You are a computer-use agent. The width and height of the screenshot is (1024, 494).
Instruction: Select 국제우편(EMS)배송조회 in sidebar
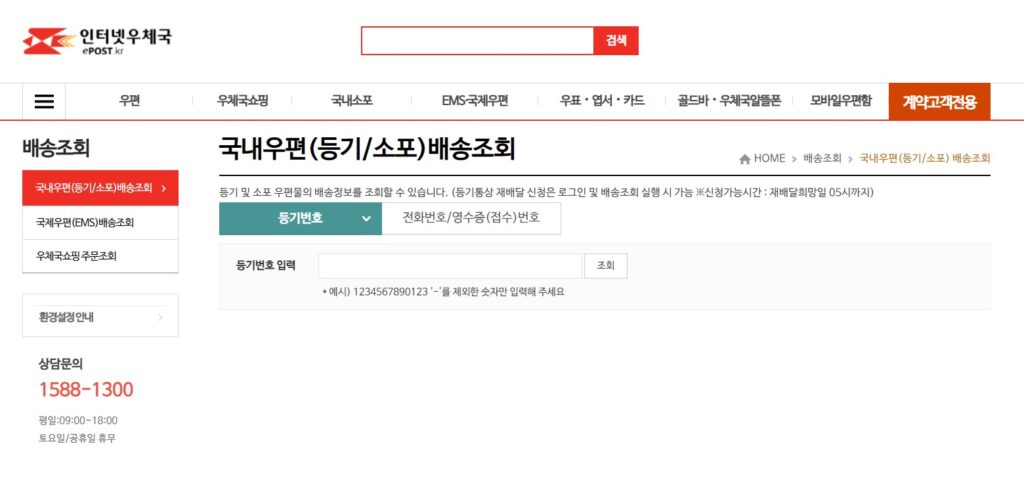(x=100, y=223)
